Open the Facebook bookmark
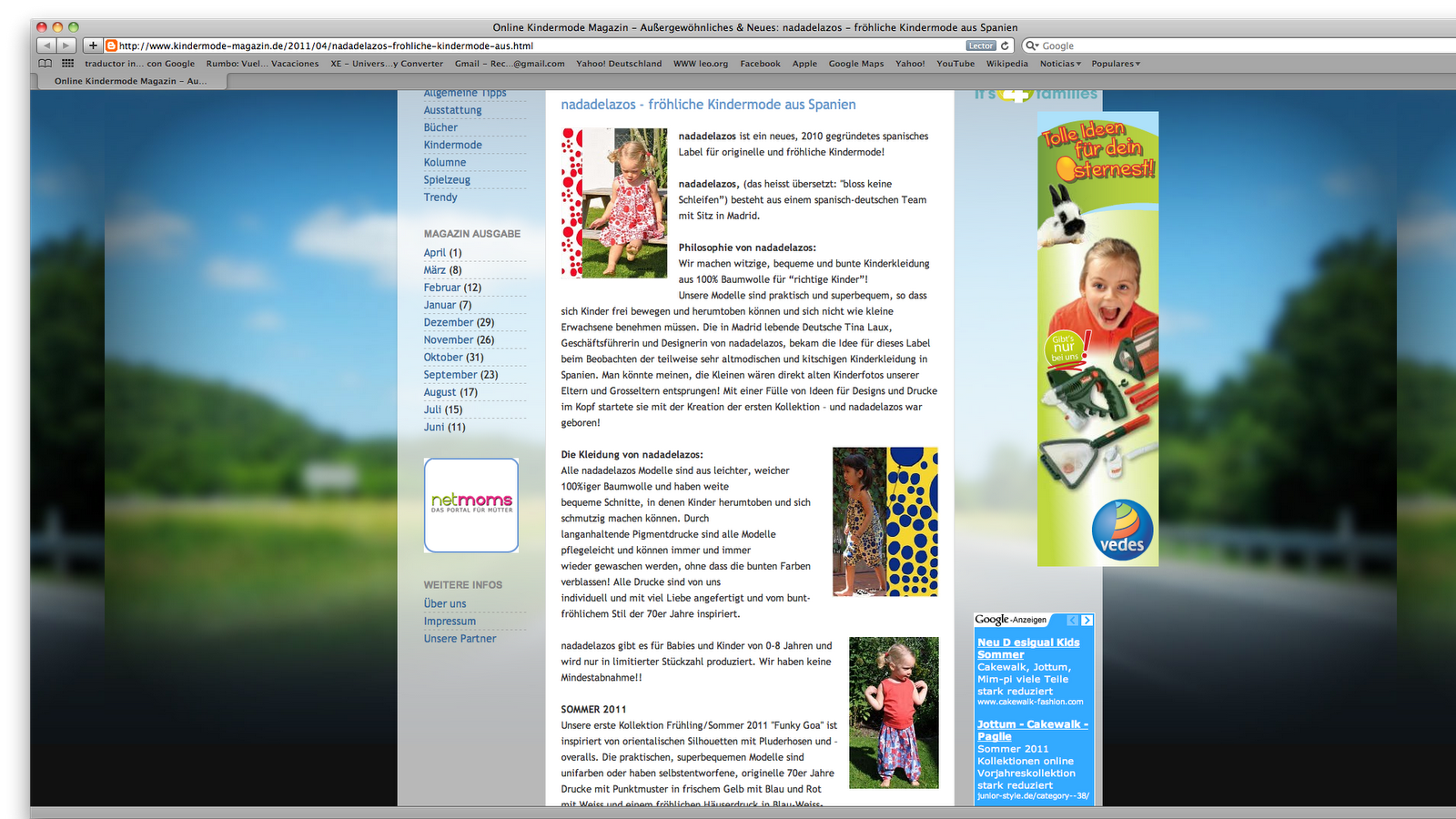 coord(760,64)
